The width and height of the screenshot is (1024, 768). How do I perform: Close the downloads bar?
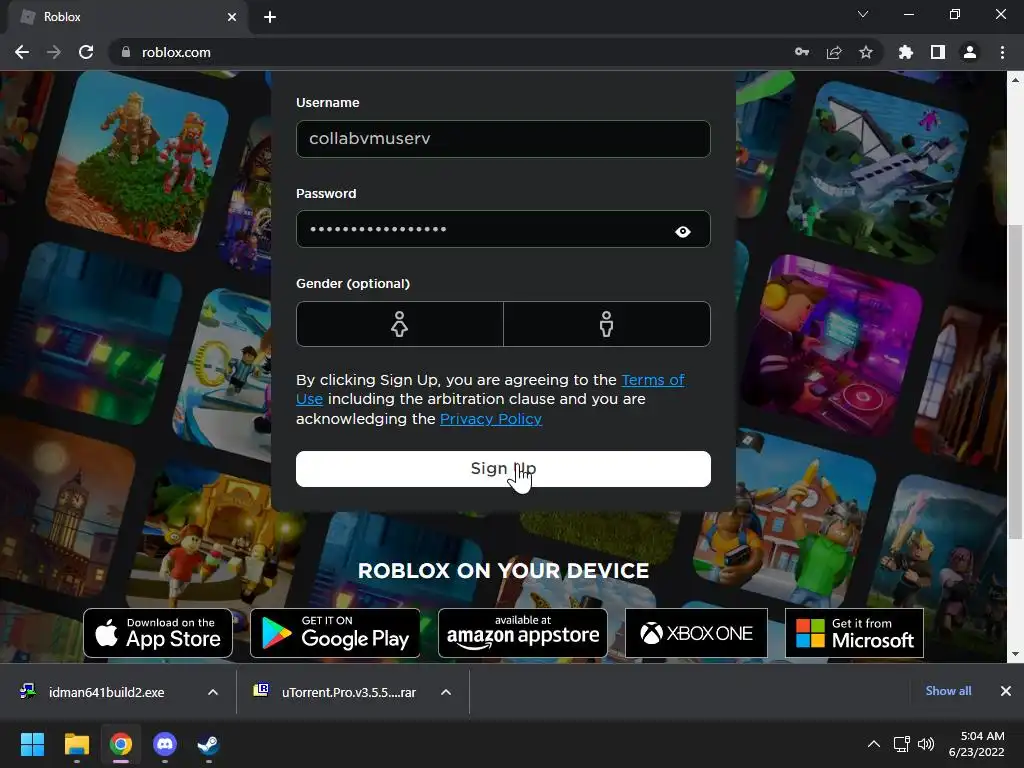1006,691
